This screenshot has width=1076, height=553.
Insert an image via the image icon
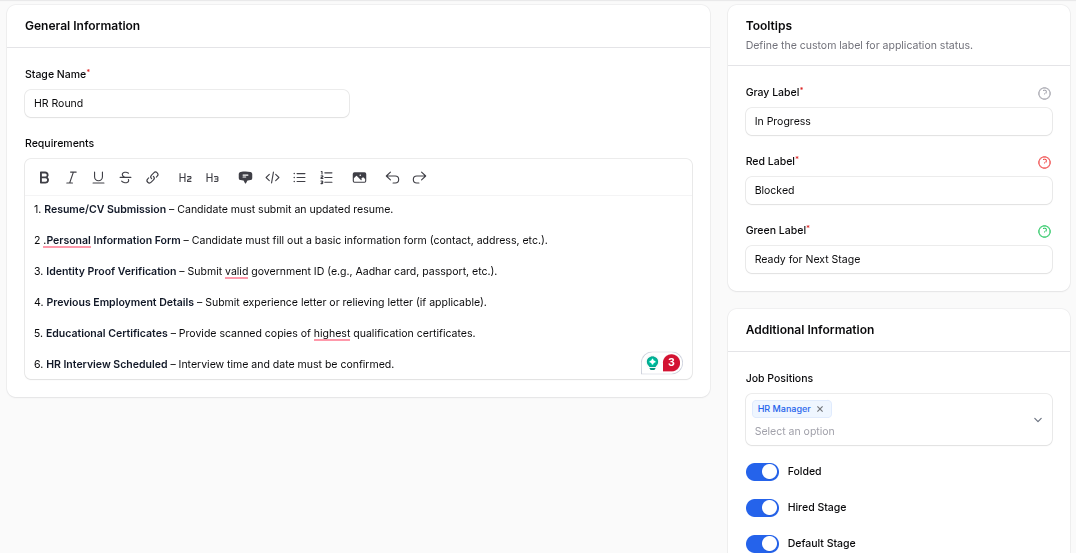[x=359, y=178]
